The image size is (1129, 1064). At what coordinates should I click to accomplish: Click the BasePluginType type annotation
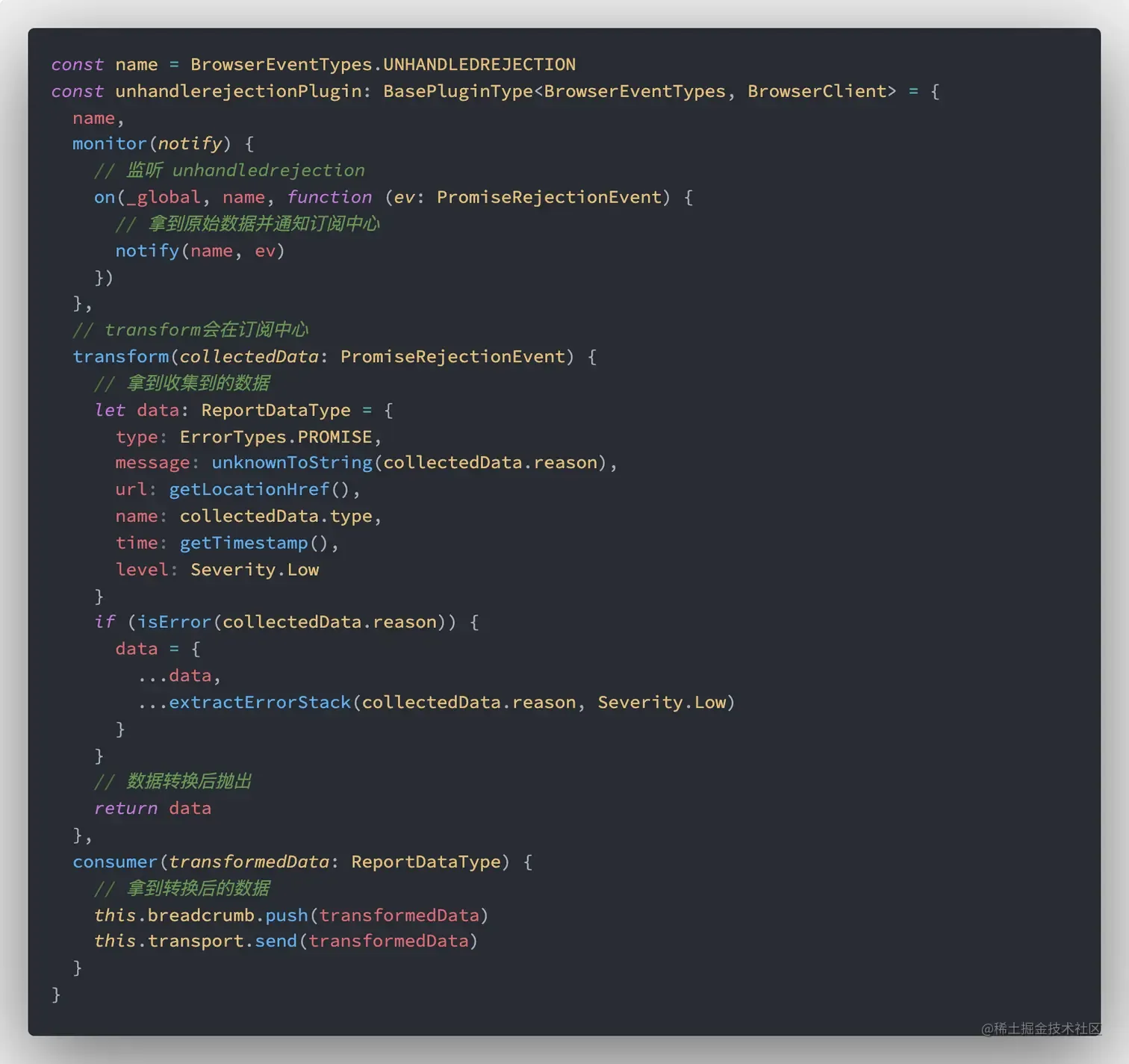click(x=458, y=92)
